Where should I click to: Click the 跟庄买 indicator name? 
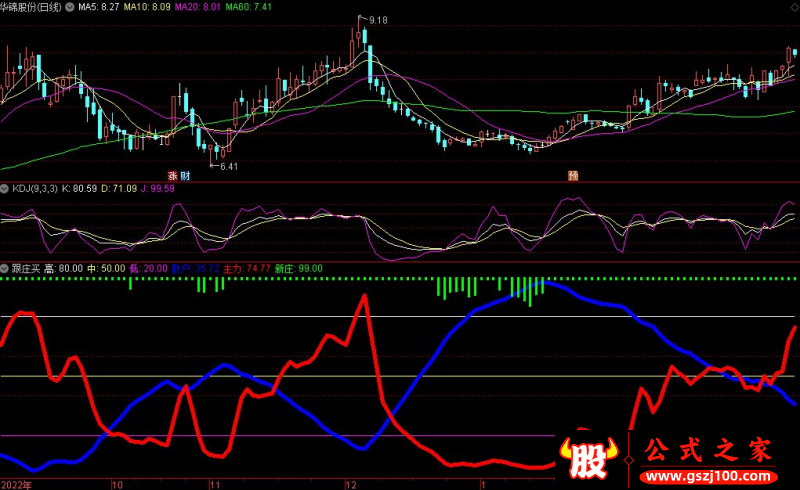click(x=26, y=268)
